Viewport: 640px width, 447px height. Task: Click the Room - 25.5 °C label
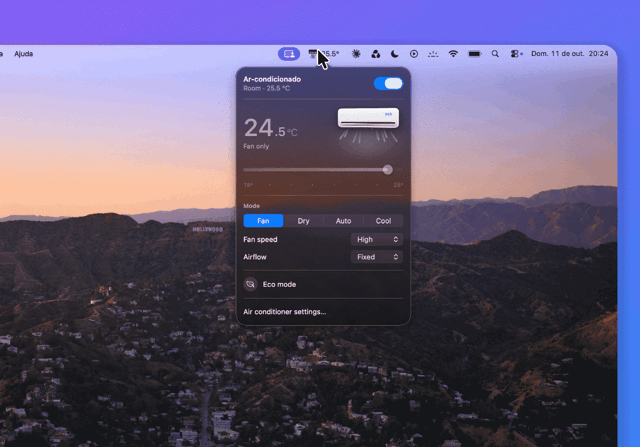(x=267, y=88)
